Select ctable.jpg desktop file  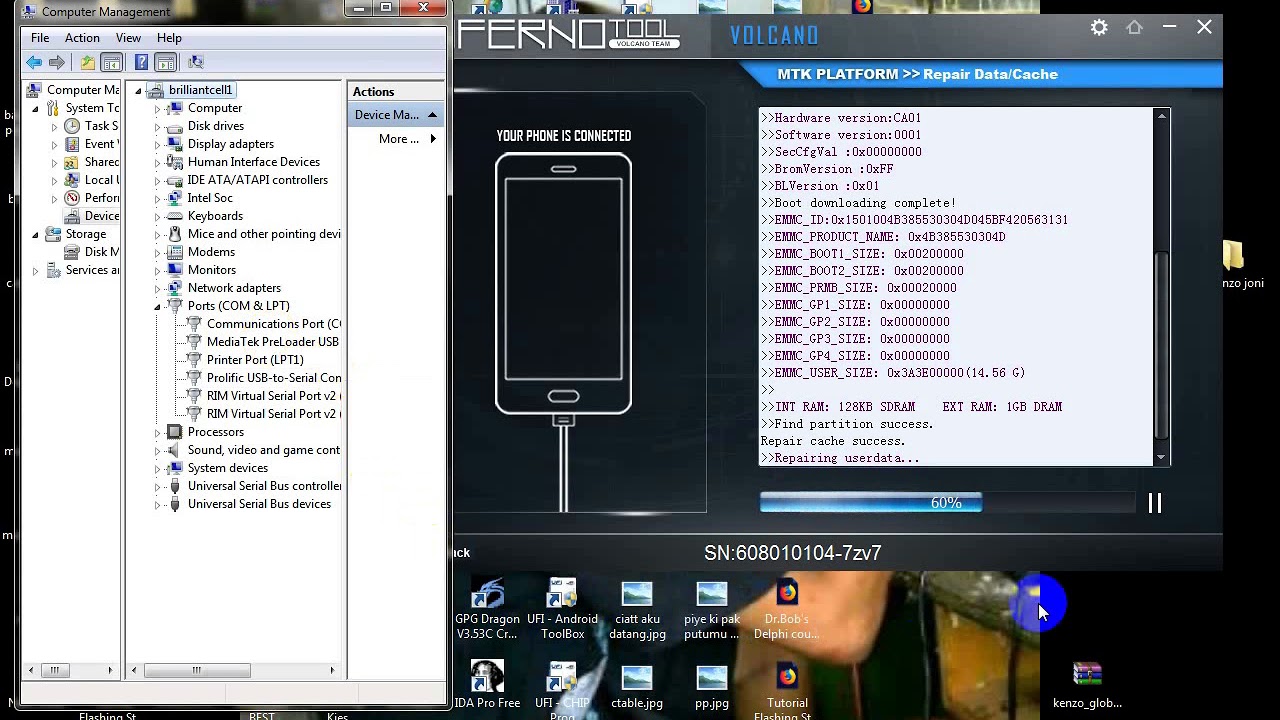coord(637,686)
